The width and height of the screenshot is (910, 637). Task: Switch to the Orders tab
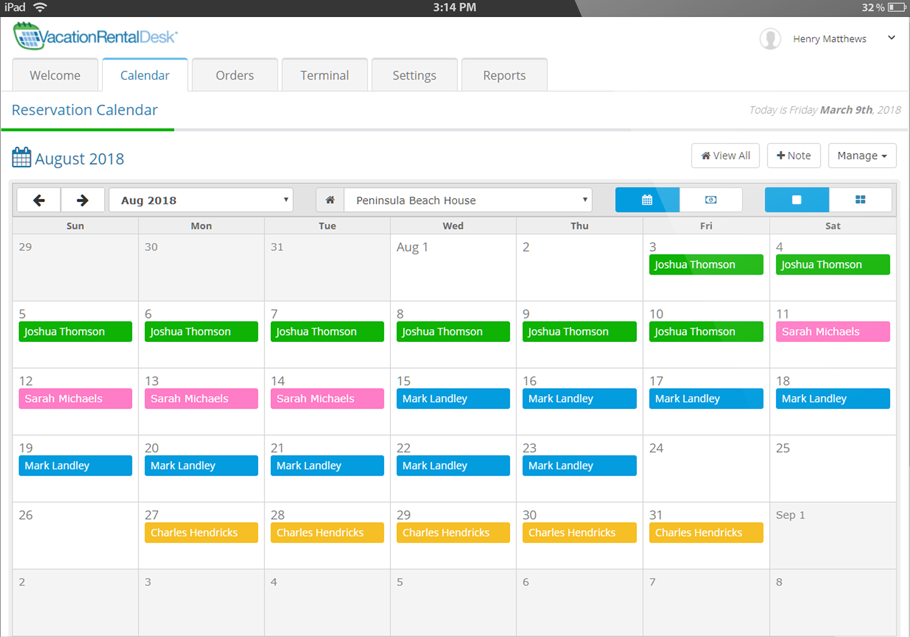click(234, 75)
